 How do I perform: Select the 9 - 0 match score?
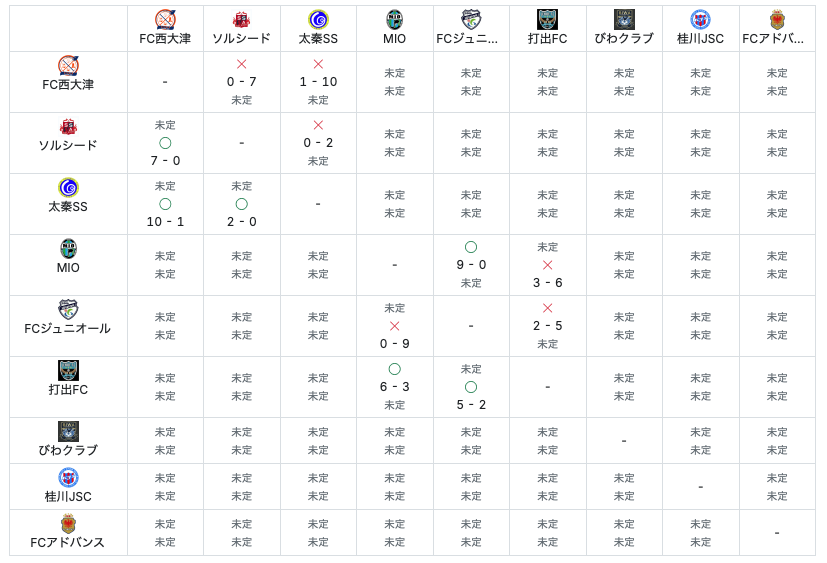pyautogui.click(x=471, y=265)
